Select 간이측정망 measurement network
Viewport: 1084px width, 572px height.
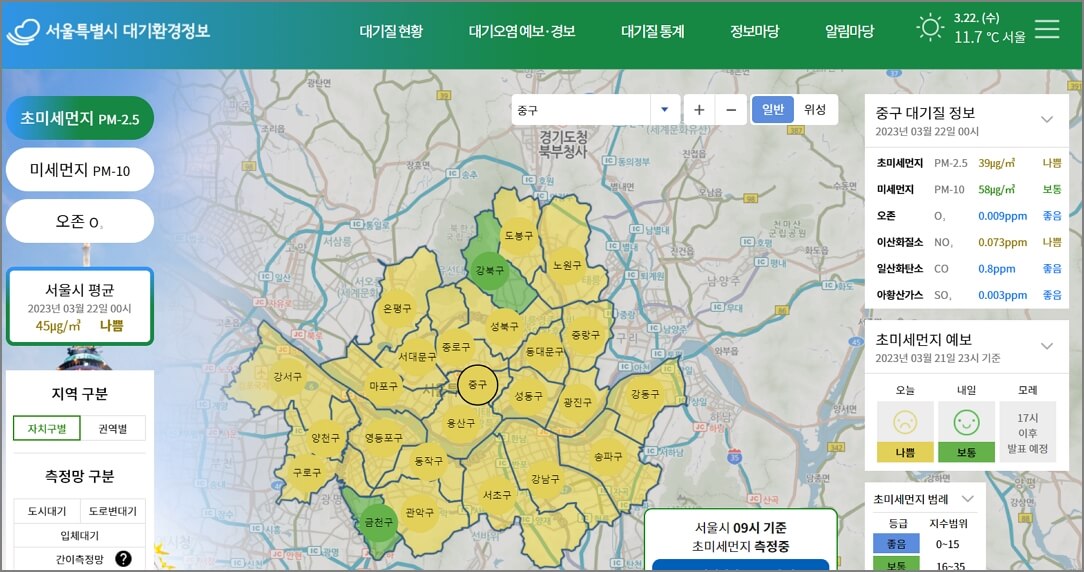pos(80,559)
